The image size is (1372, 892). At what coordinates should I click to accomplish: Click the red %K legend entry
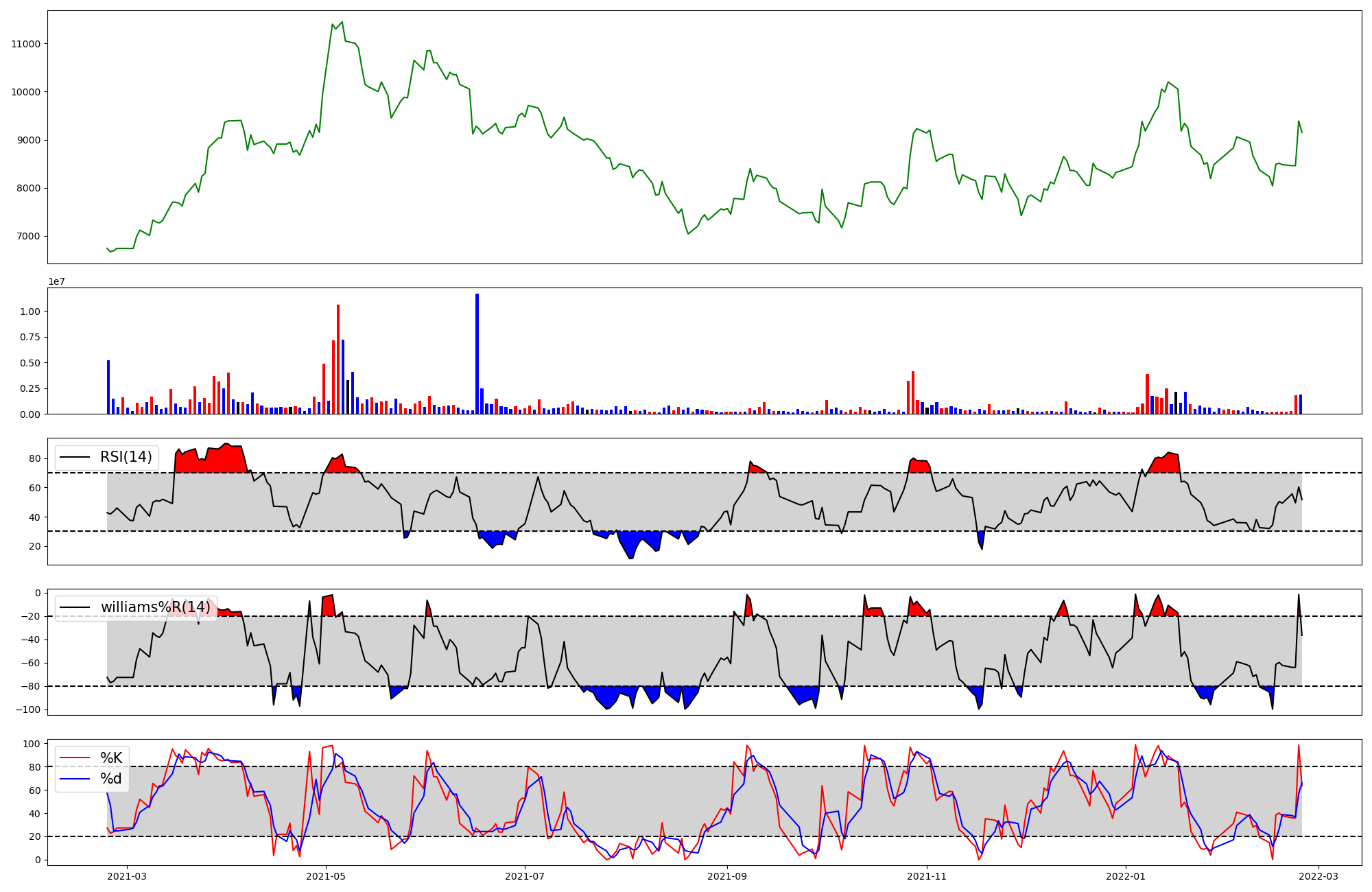coord(111,758)
